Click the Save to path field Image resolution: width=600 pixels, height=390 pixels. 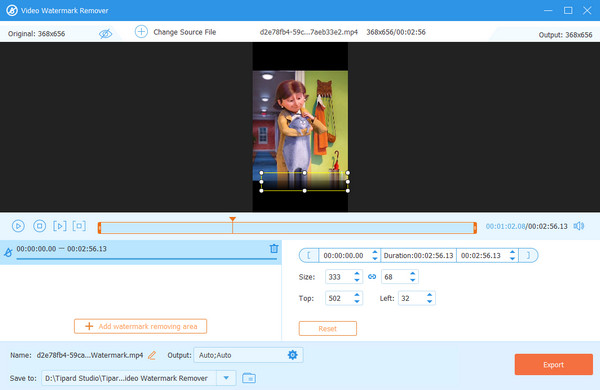click(129, 378)
